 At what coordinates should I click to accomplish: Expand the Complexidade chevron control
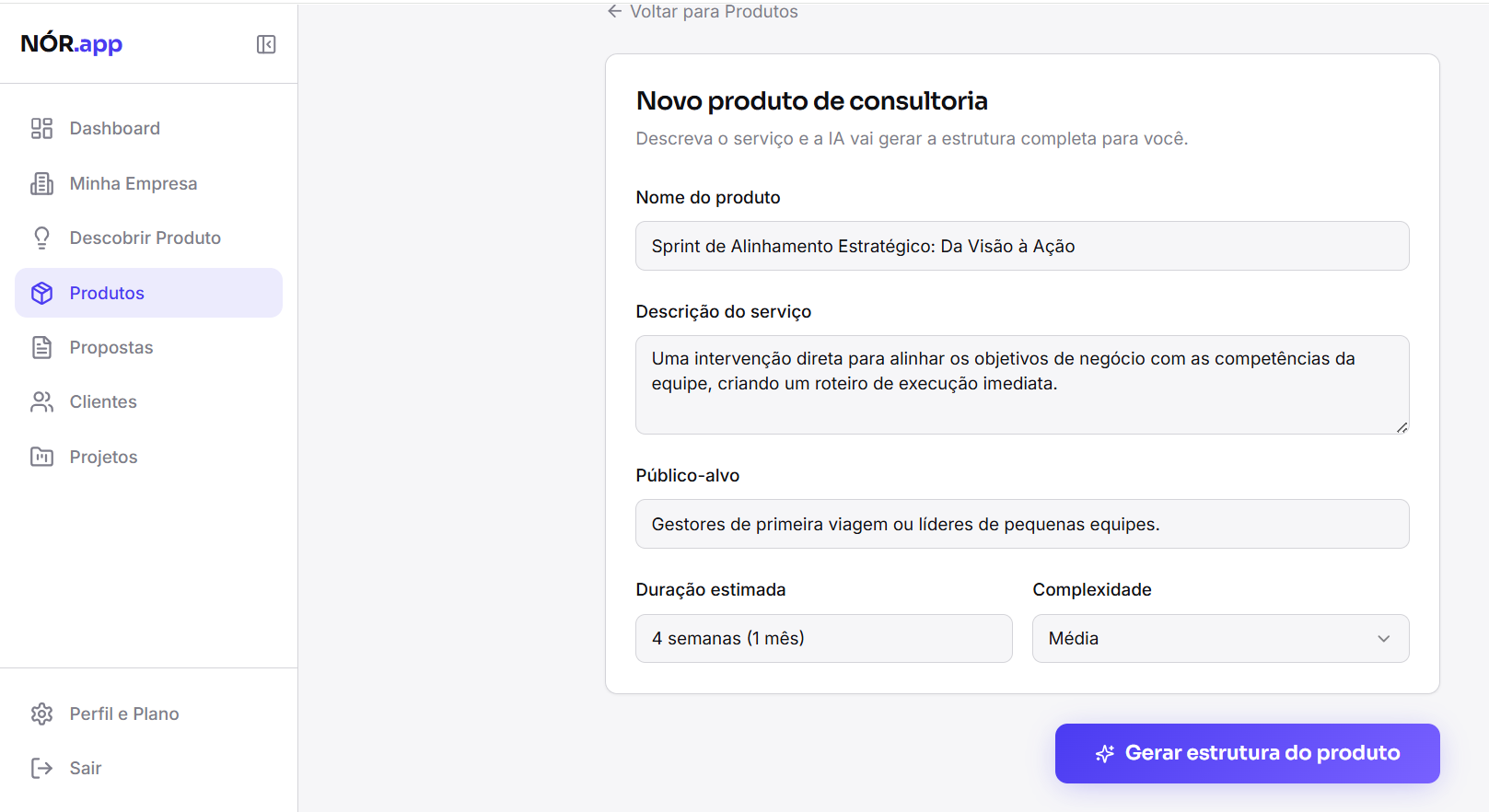click(1383, 638)
